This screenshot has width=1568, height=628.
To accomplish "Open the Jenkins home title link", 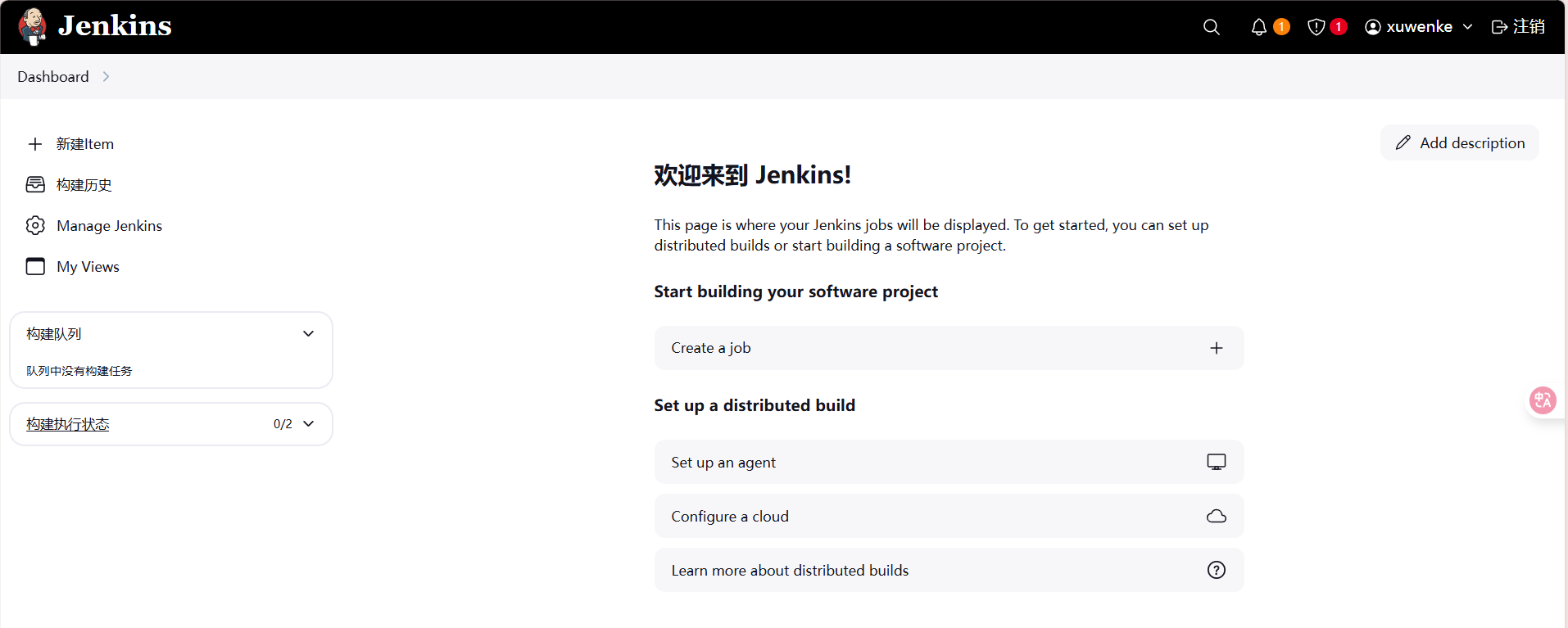I will 115,26.
